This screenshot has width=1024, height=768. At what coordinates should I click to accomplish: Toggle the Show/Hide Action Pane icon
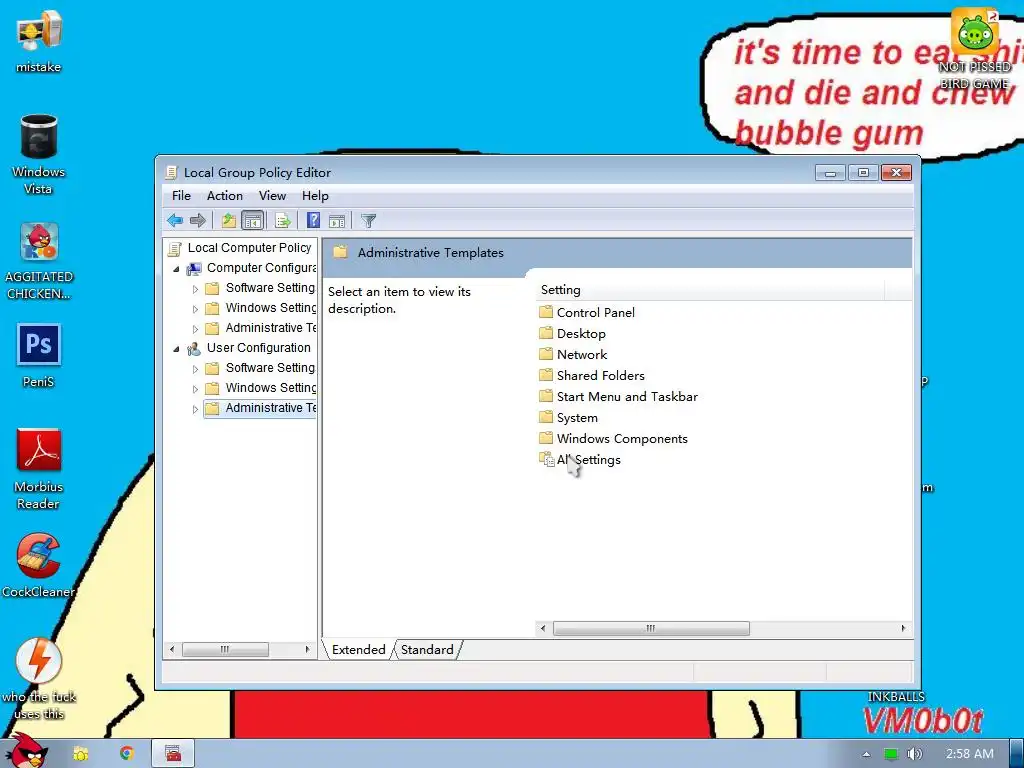coord(336,221)
